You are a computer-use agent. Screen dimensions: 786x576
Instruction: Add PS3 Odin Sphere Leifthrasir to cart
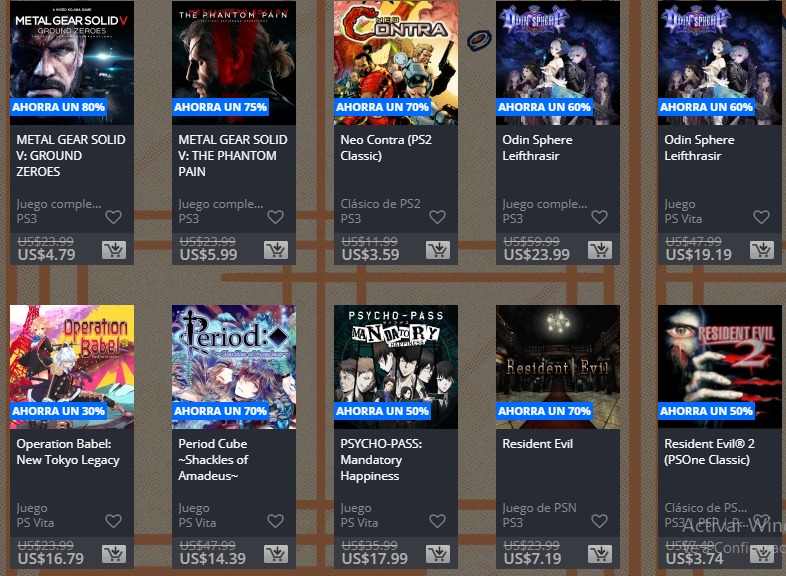[600, 250]
